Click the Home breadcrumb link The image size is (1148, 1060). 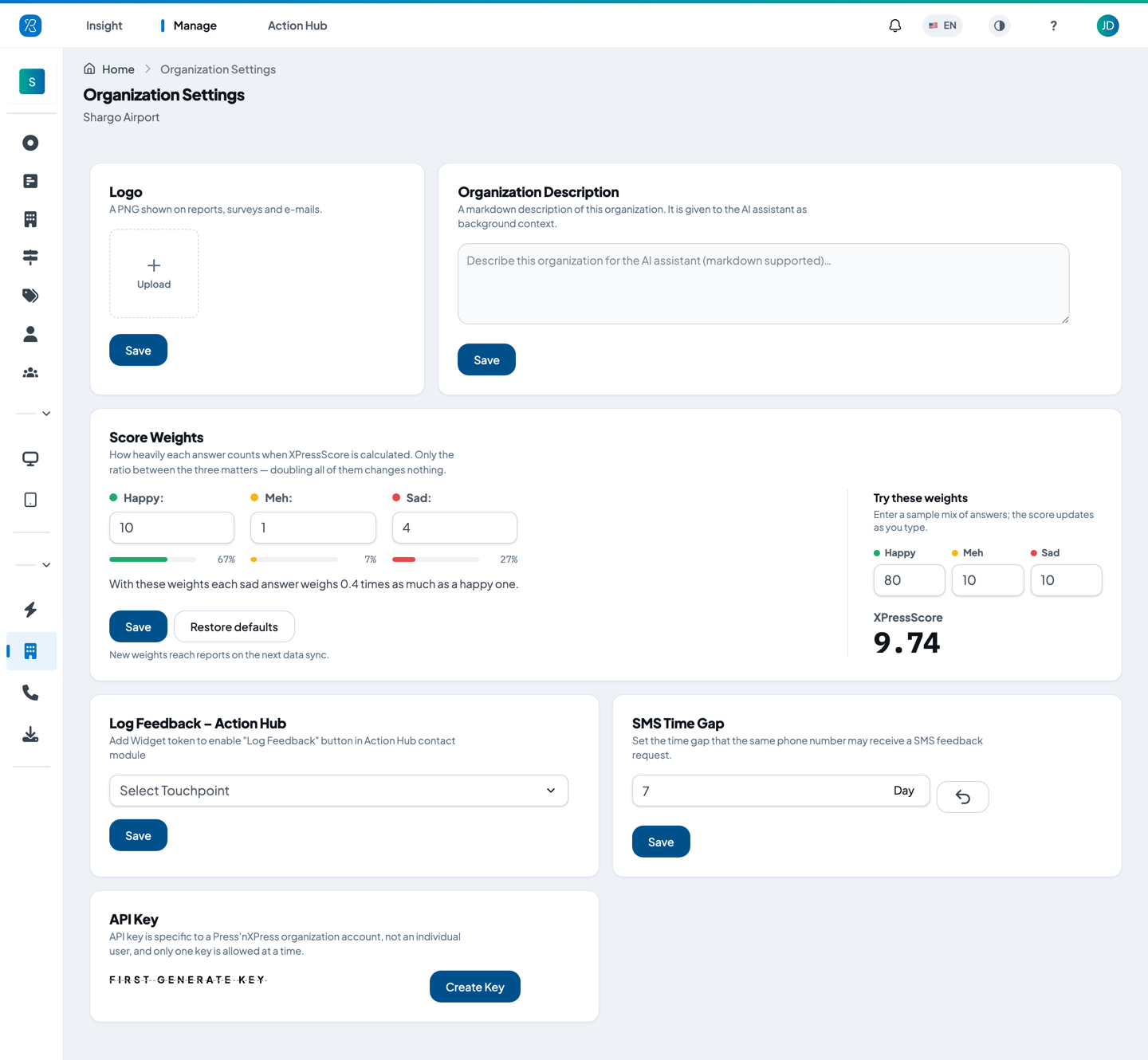click(x=118, y=69)
